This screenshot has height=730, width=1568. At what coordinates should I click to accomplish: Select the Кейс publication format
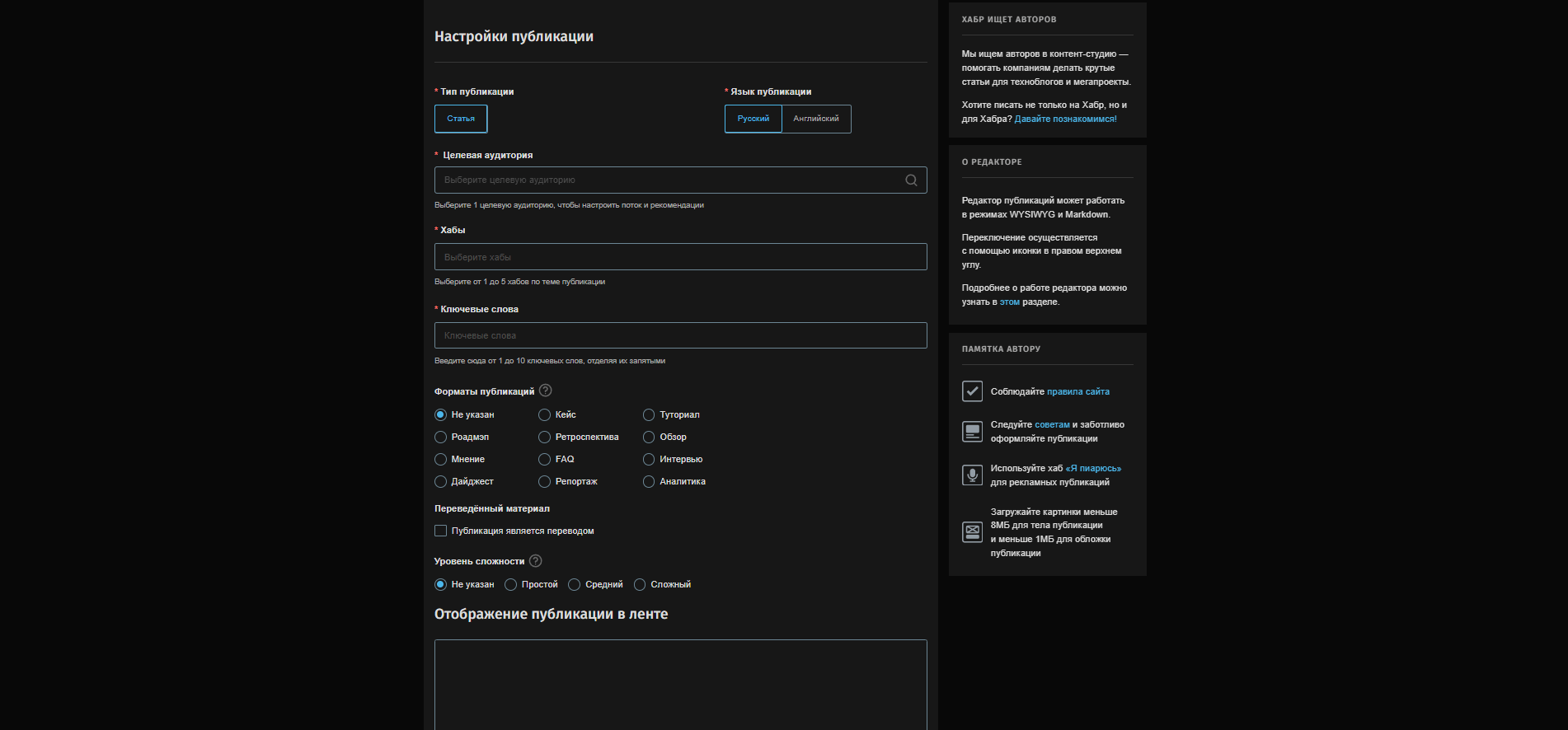(x=544, y=415)
